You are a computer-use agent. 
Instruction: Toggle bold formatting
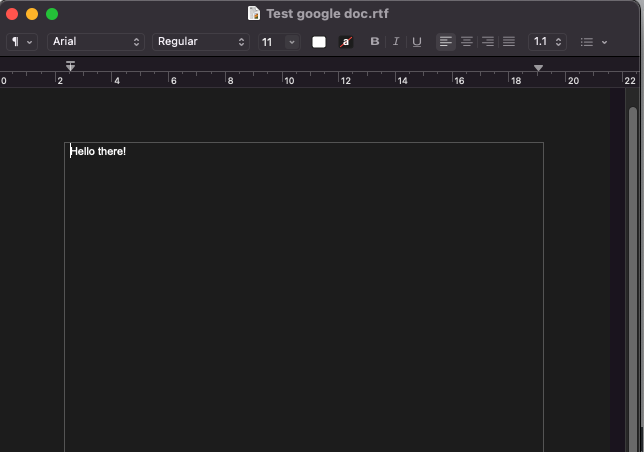click(x=375, y=41)
